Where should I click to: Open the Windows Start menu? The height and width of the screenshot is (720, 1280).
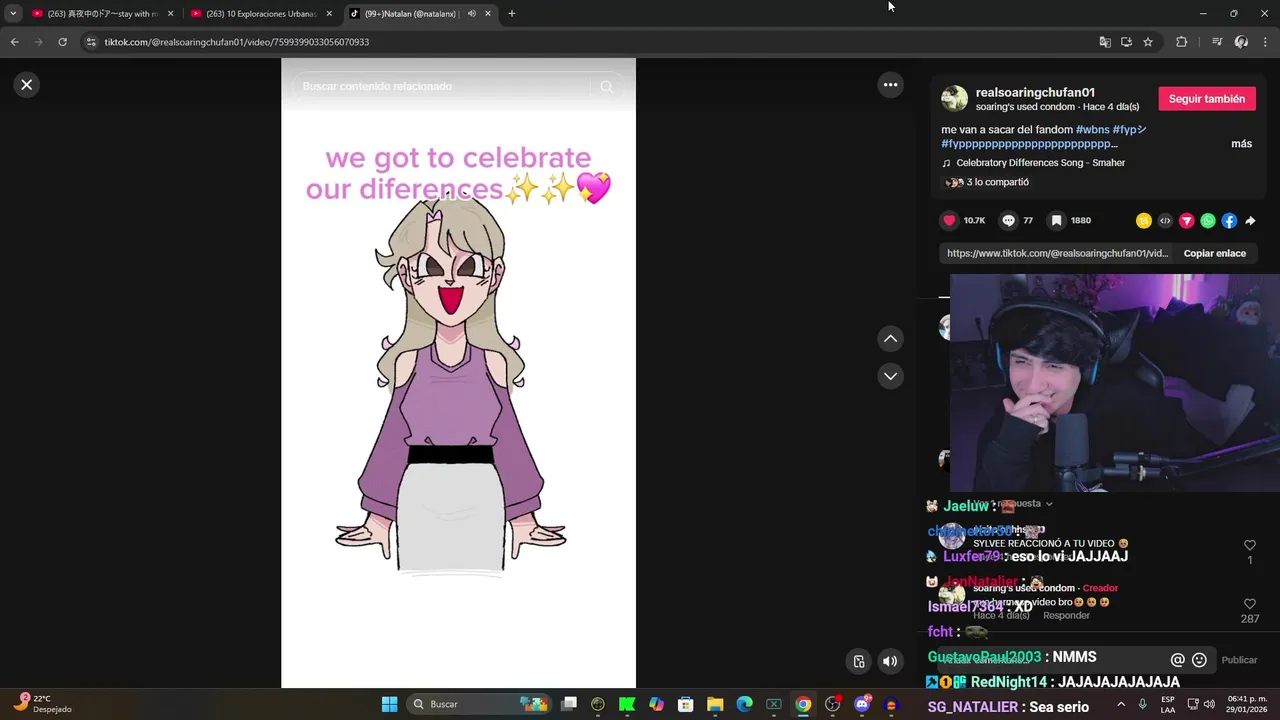click(x=389, y=704)
